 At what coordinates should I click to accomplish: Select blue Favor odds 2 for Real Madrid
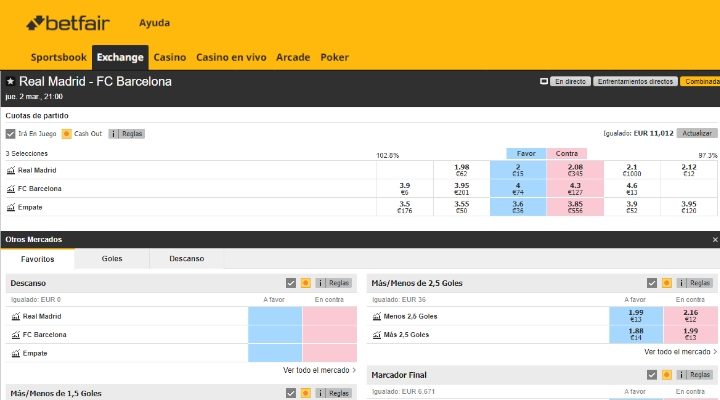click(518, 170)
